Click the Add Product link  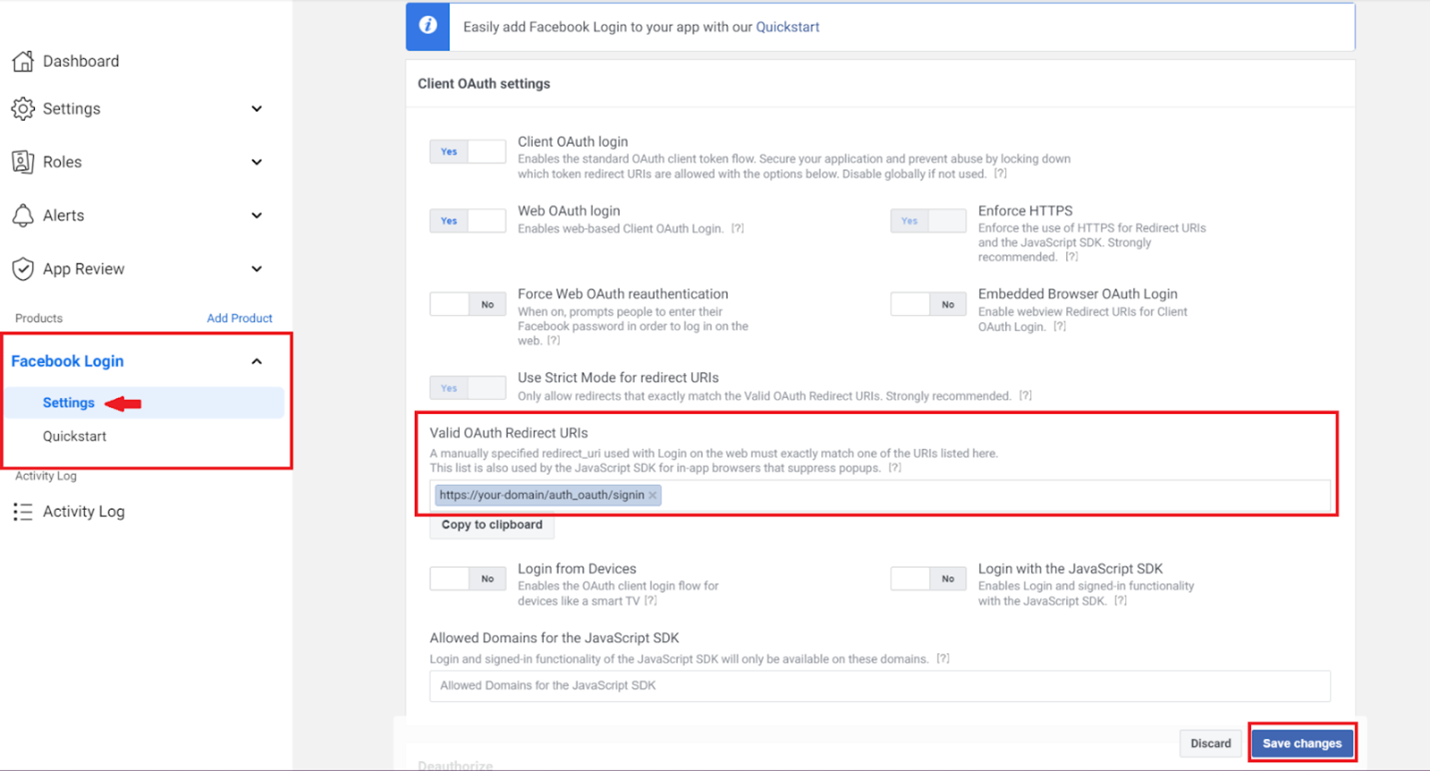coord(240,318)
